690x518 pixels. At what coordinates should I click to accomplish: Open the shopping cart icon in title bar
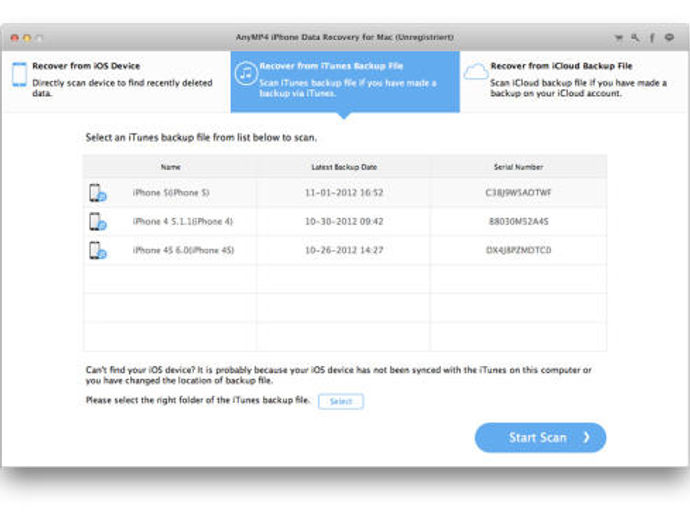pyautogui.click(x=618, y=38)
